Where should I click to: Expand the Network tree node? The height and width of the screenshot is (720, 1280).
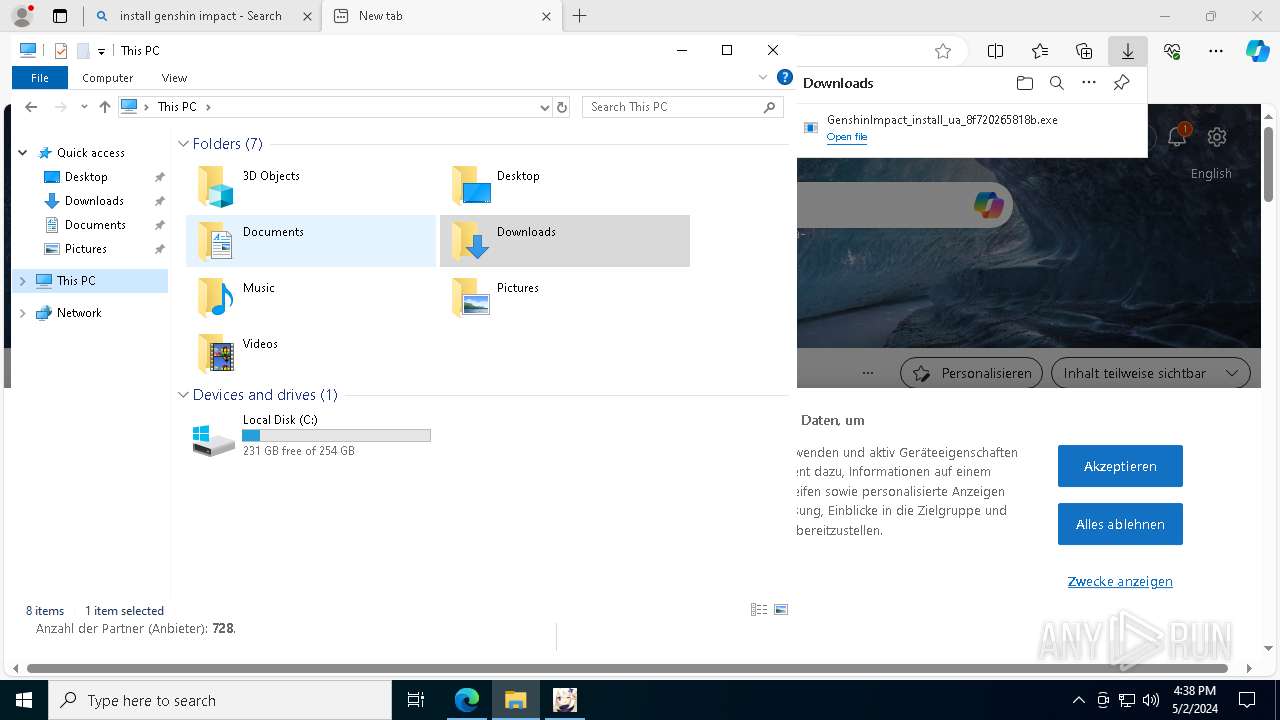(x=22, y=313)
